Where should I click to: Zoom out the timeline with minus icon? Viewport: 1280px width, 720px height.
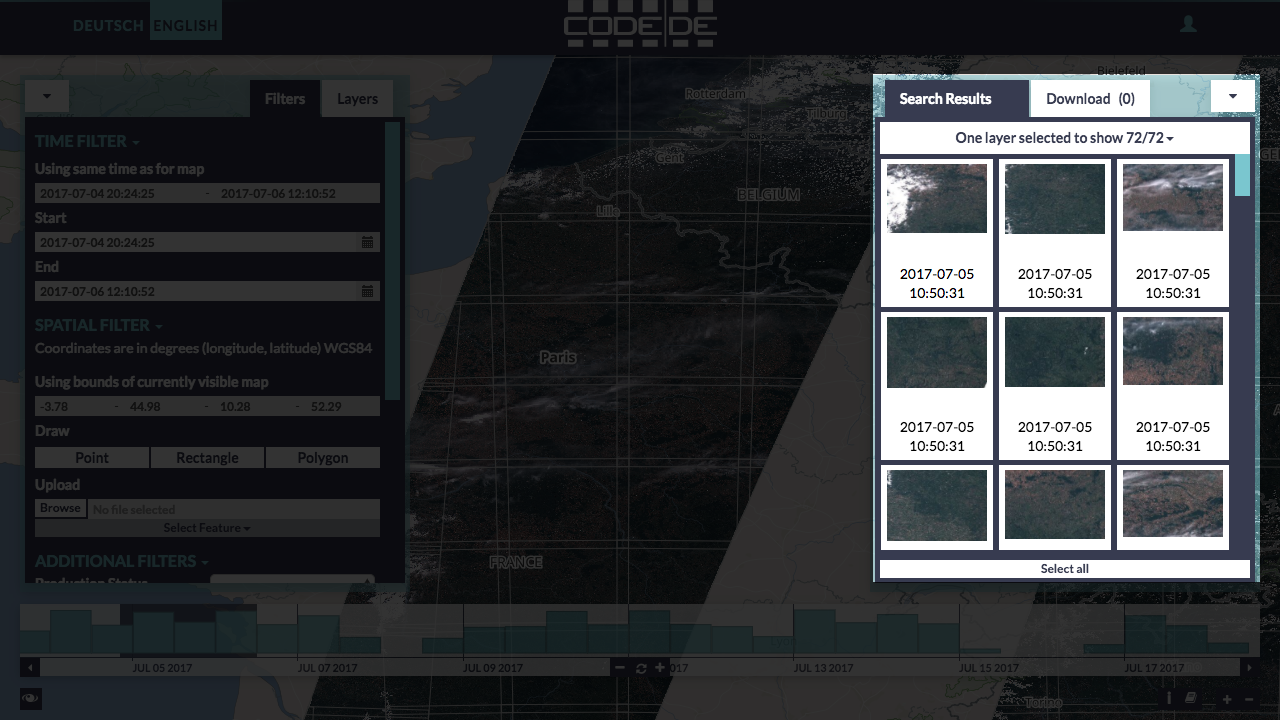[620, 668]
